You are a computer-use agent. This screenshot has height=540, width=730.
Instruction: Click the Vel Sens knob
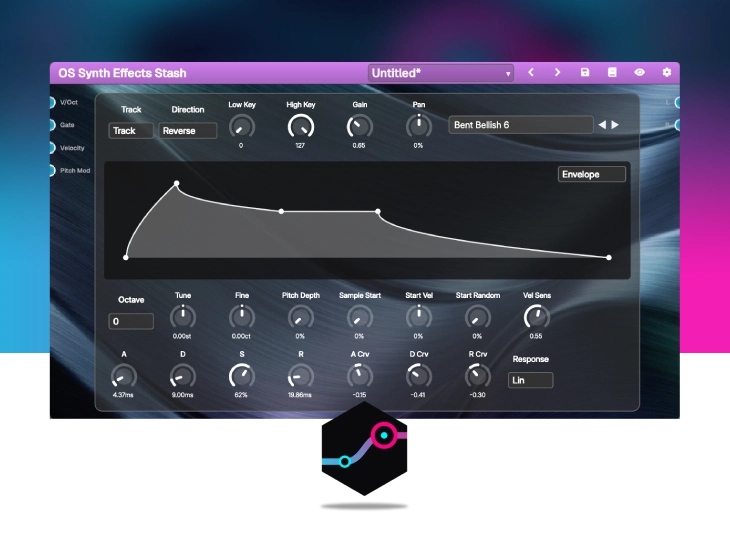pyautogui.click(x=537, y=317)
